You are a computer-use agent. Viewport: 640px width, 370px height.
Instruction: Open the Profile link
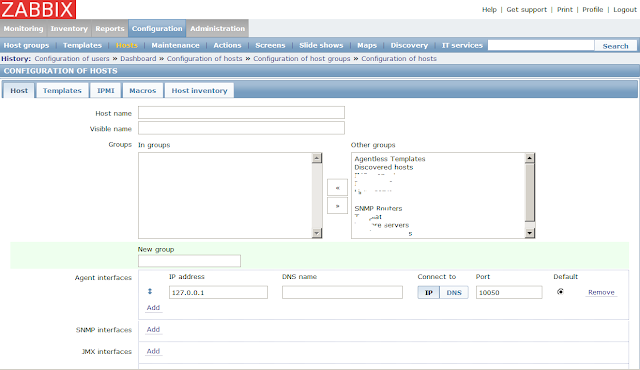(x=593, y=9)
